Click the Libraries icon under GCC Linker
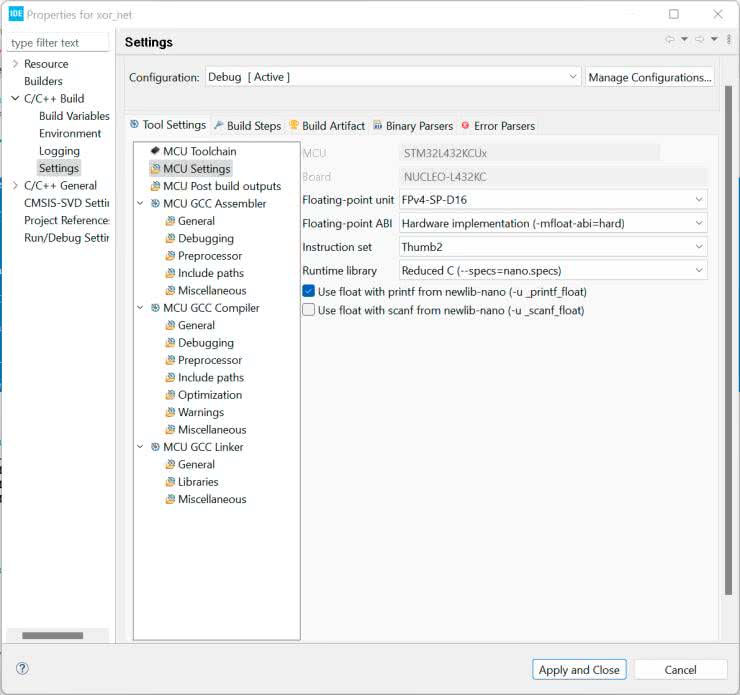The height and width of the screenshot is (695, 740). tap(170, 482)
